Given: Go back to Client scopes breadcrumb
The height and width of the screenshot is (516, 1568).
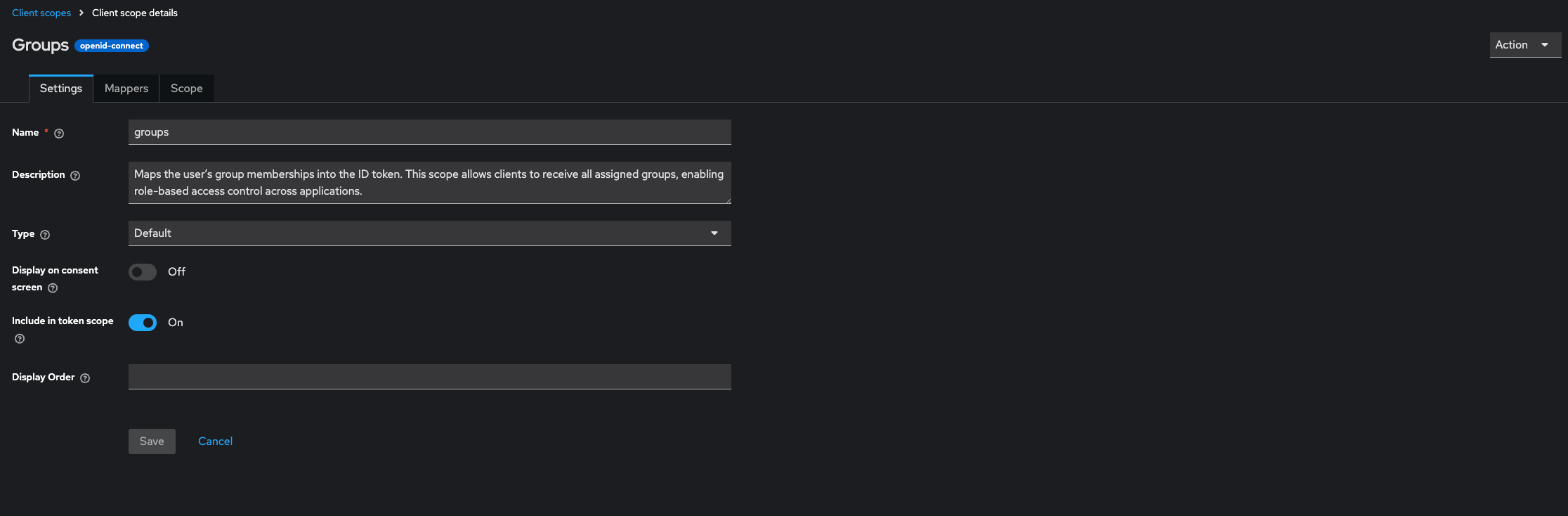Looking at the screenshot, I should [x=41, y=13].
